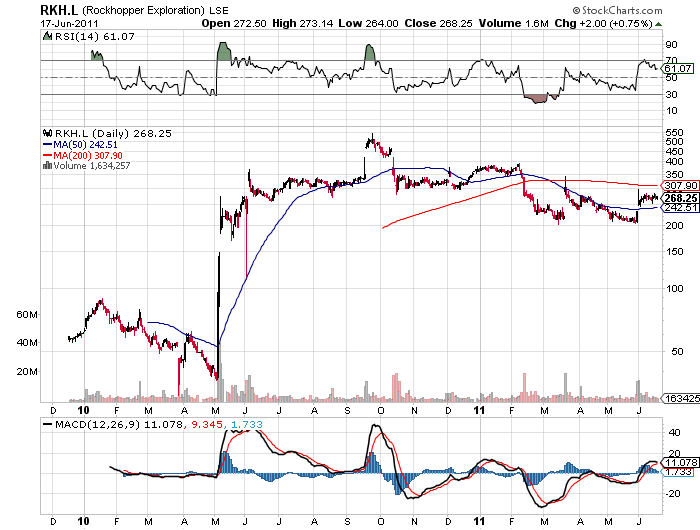Click the -20 MACD axis label
700x530 pixels.
point(673,493)
